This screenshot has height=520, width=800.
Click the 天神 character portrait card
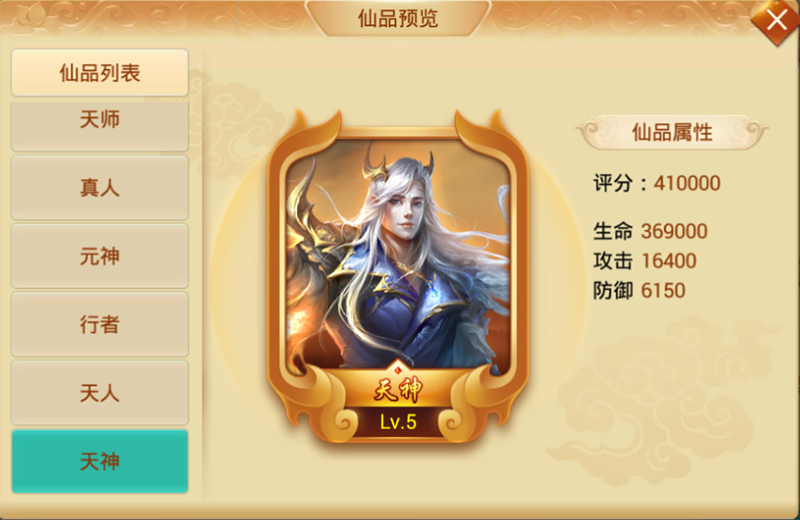point(398,276)
